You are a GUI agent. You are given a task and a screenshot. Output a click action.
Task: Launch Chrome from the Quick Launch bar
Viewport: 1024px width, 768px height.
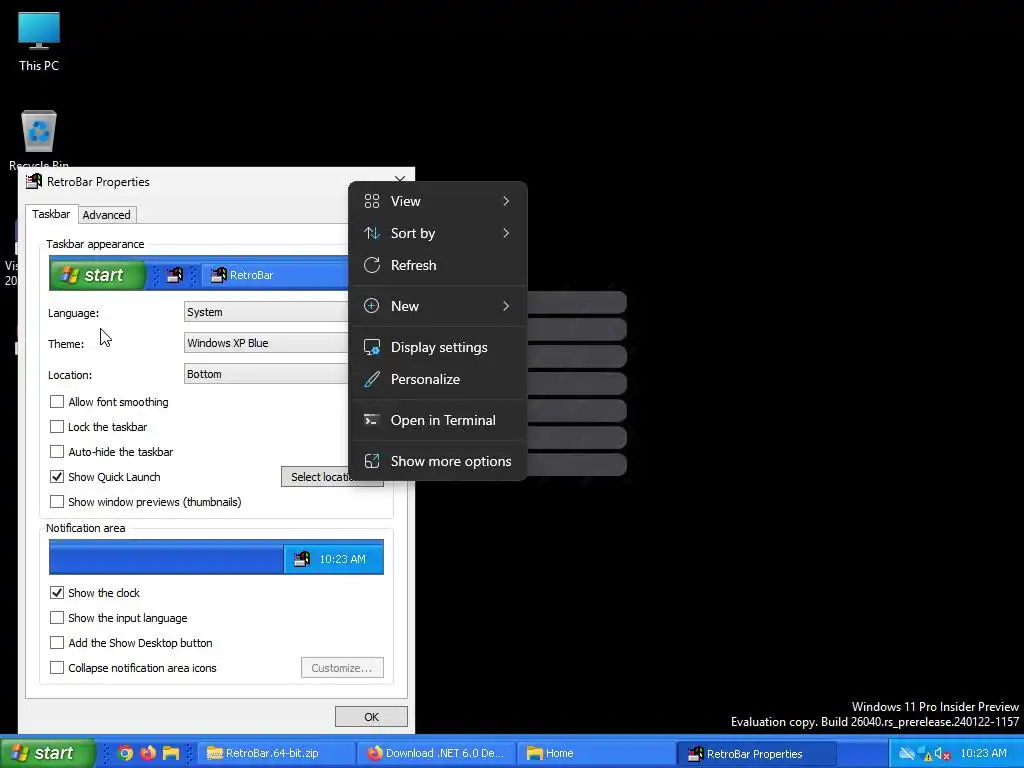[x=125, y=753]
